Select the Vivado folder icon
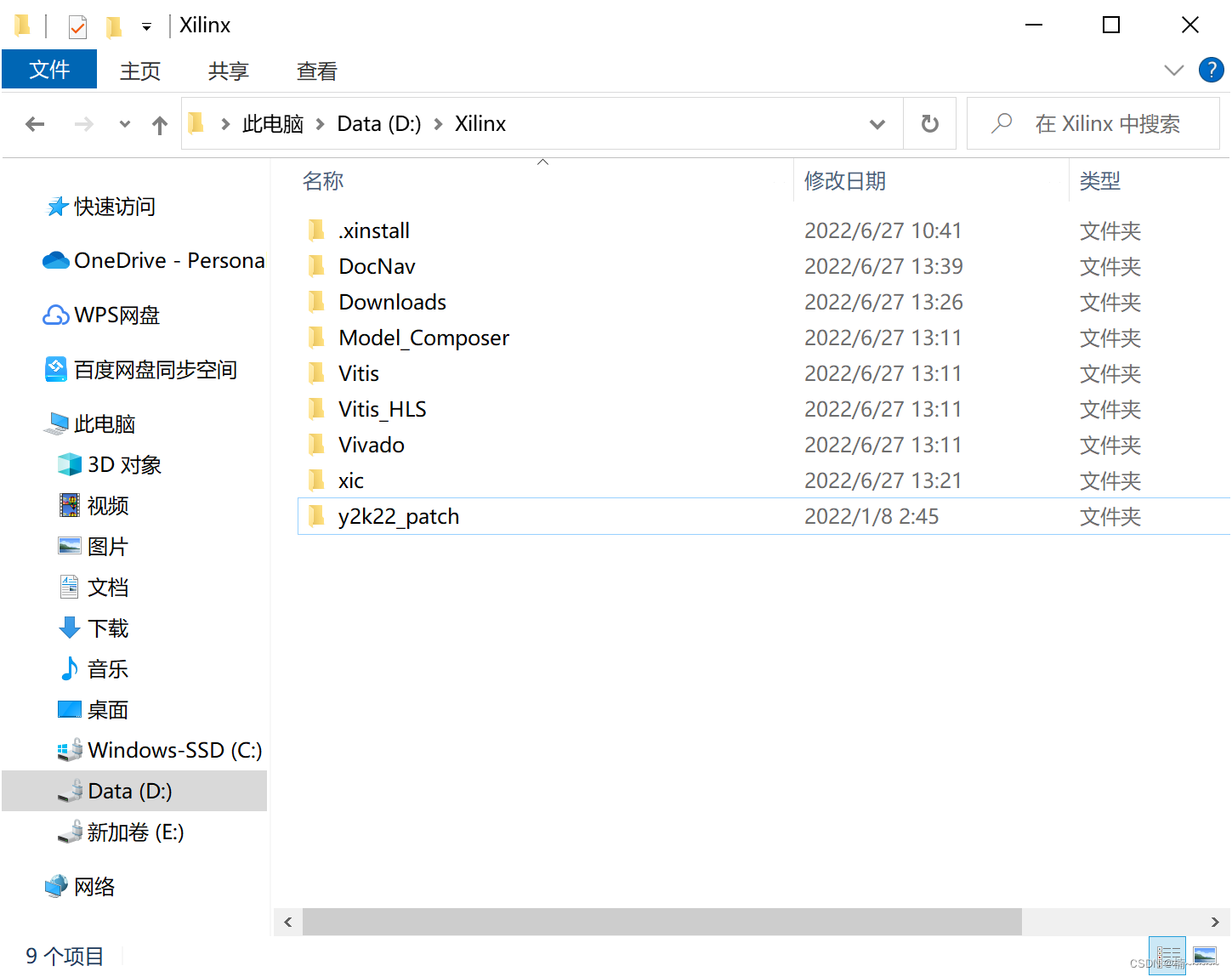The image size is (1232, 977). (316, 445)
